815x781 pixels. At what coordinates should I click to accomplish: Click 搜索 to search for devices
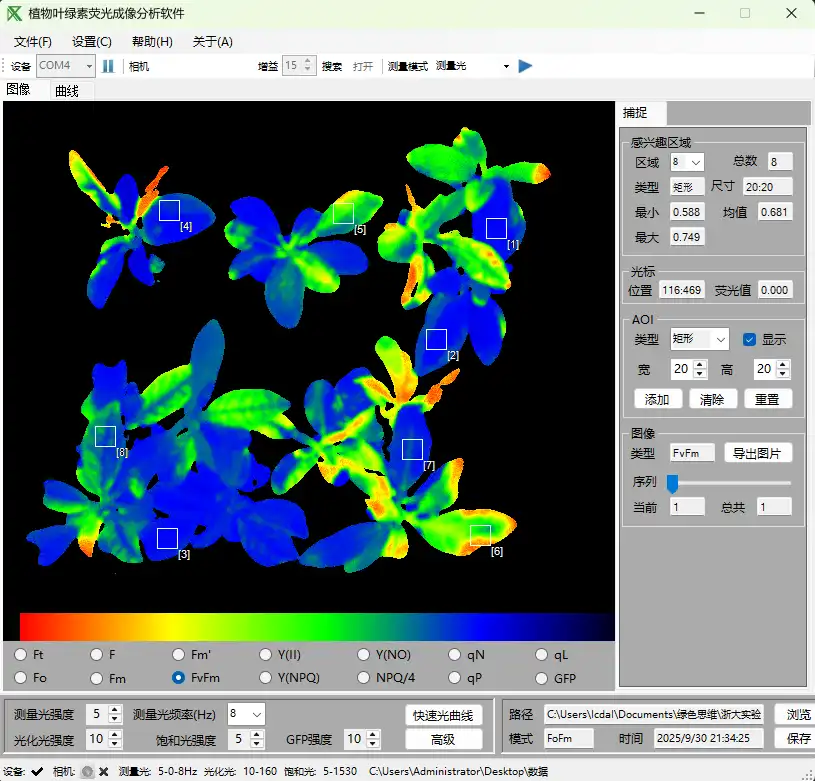click(334, 66)
